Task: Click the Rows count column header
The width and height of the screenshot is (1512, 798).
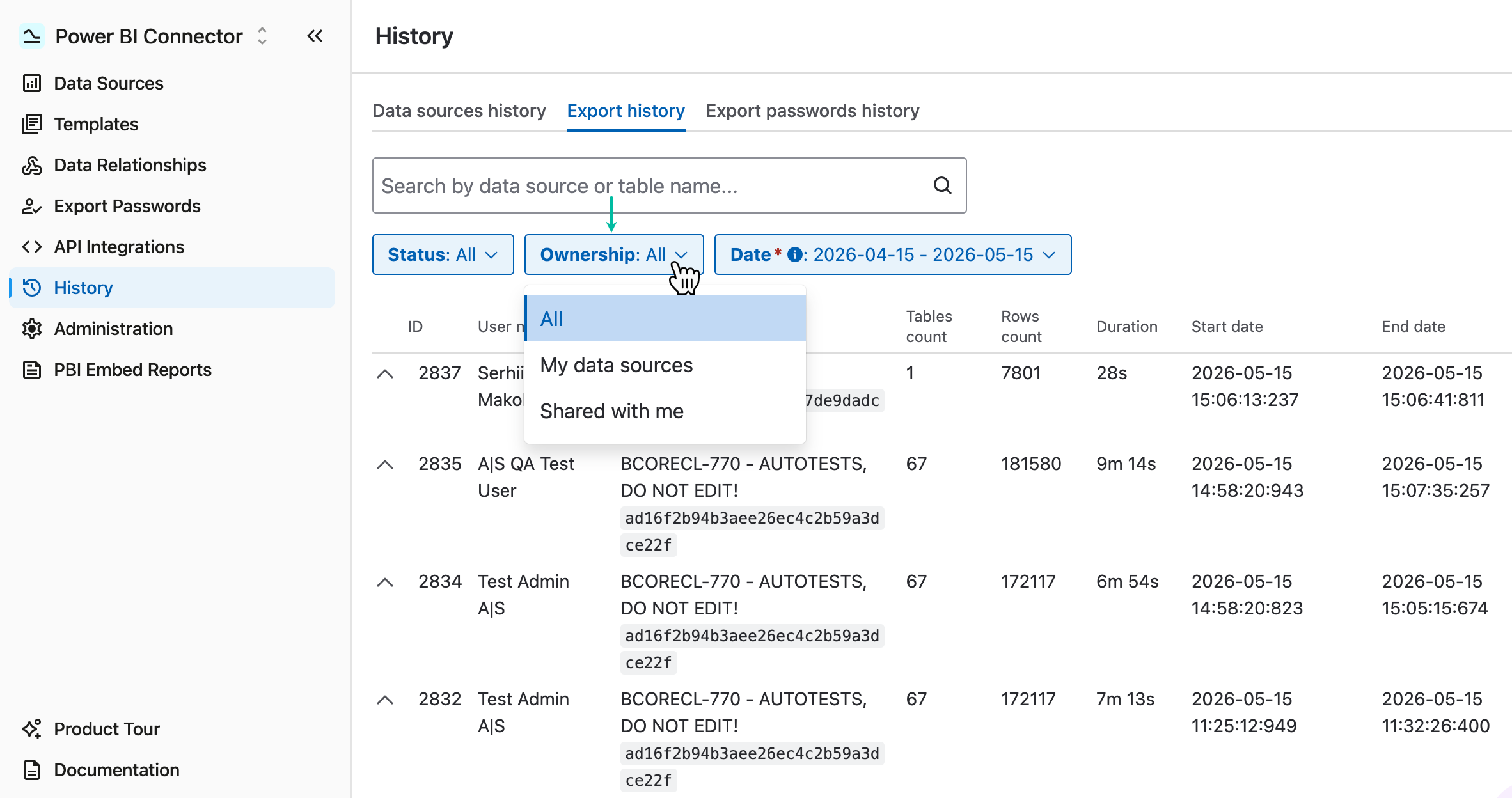Action: [x=1021, y=327]
